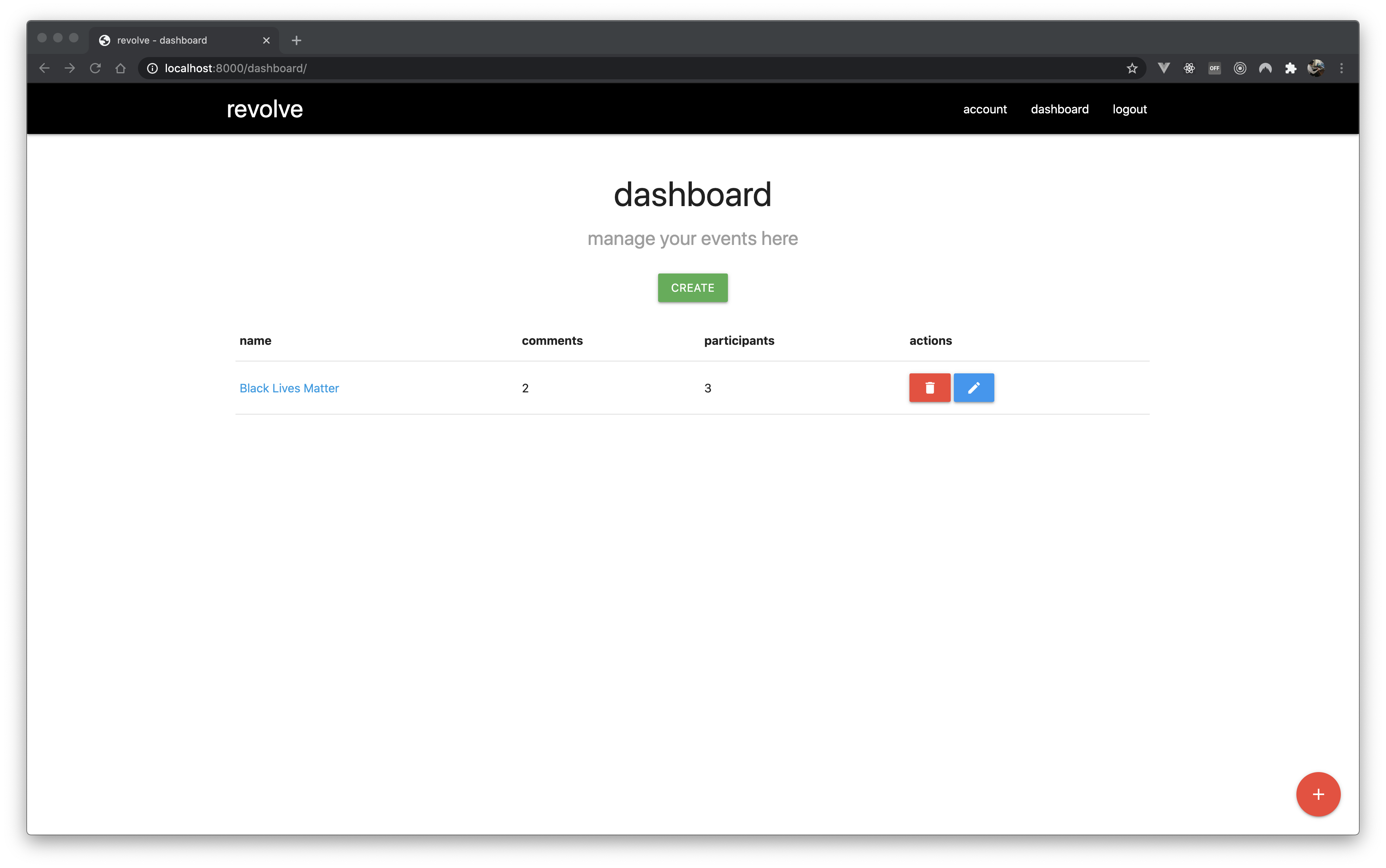Open the Vue devtools extension icon
Image resolution: width=1386 pixels, height=868 pixels.
pos(1164,68)
